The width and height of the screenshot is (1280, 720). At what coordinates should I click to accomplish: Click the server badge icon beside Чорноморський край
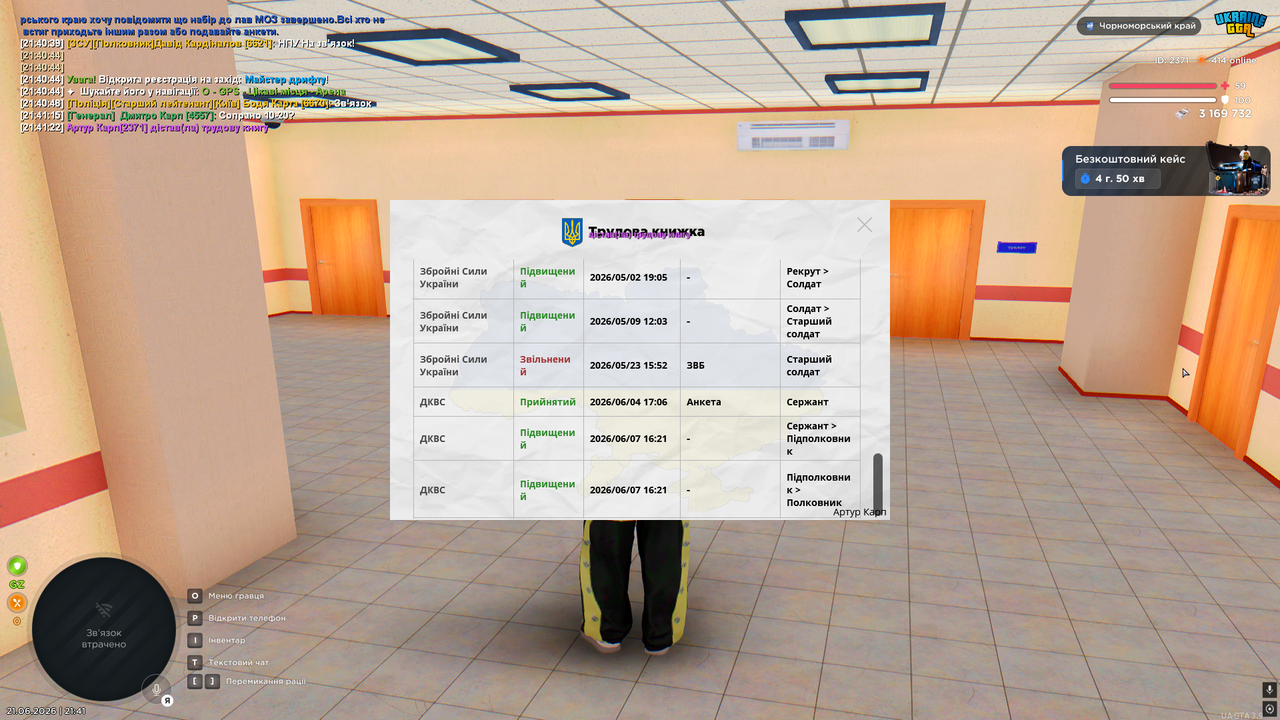[1089, 26]
